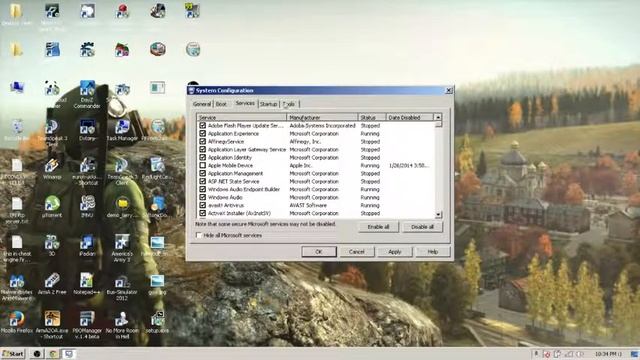Click Apple Inc. manufacturer cell
Viewport: 640px width, 360px height.
point(301,165)
